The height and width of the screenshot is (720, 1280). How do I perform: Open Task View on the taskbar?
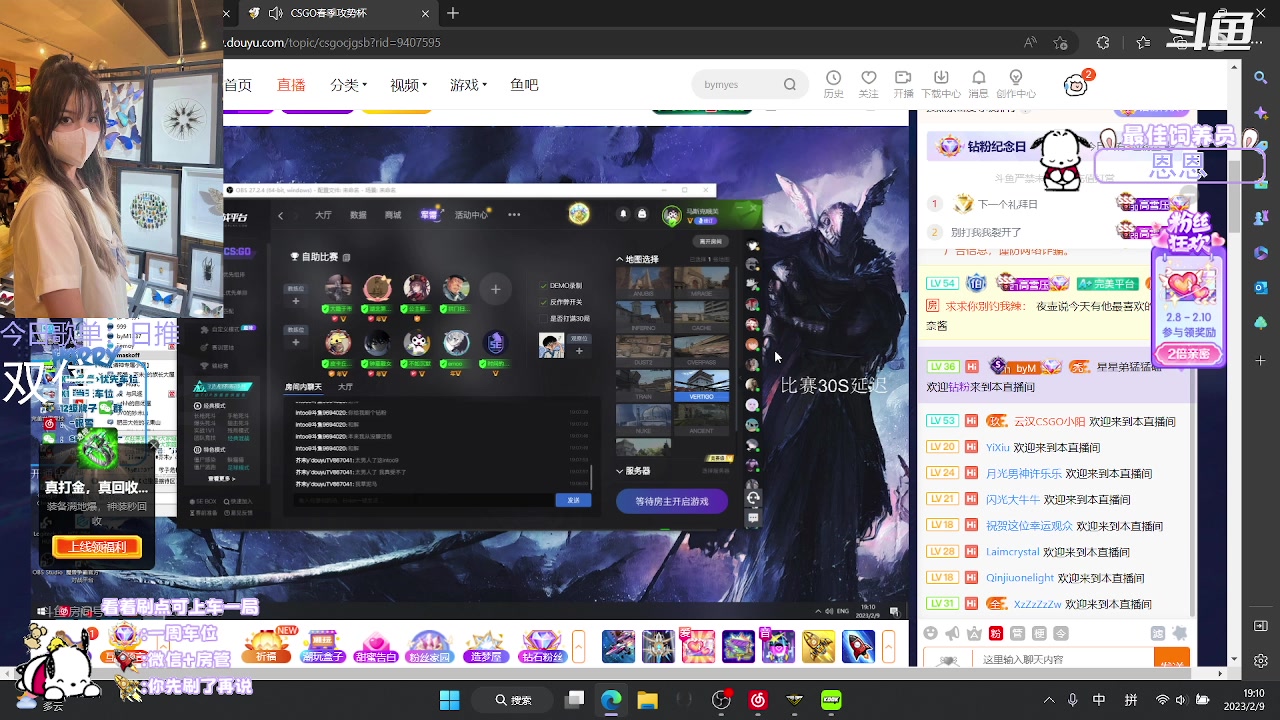pyautogui.click(x=574, y=700)
